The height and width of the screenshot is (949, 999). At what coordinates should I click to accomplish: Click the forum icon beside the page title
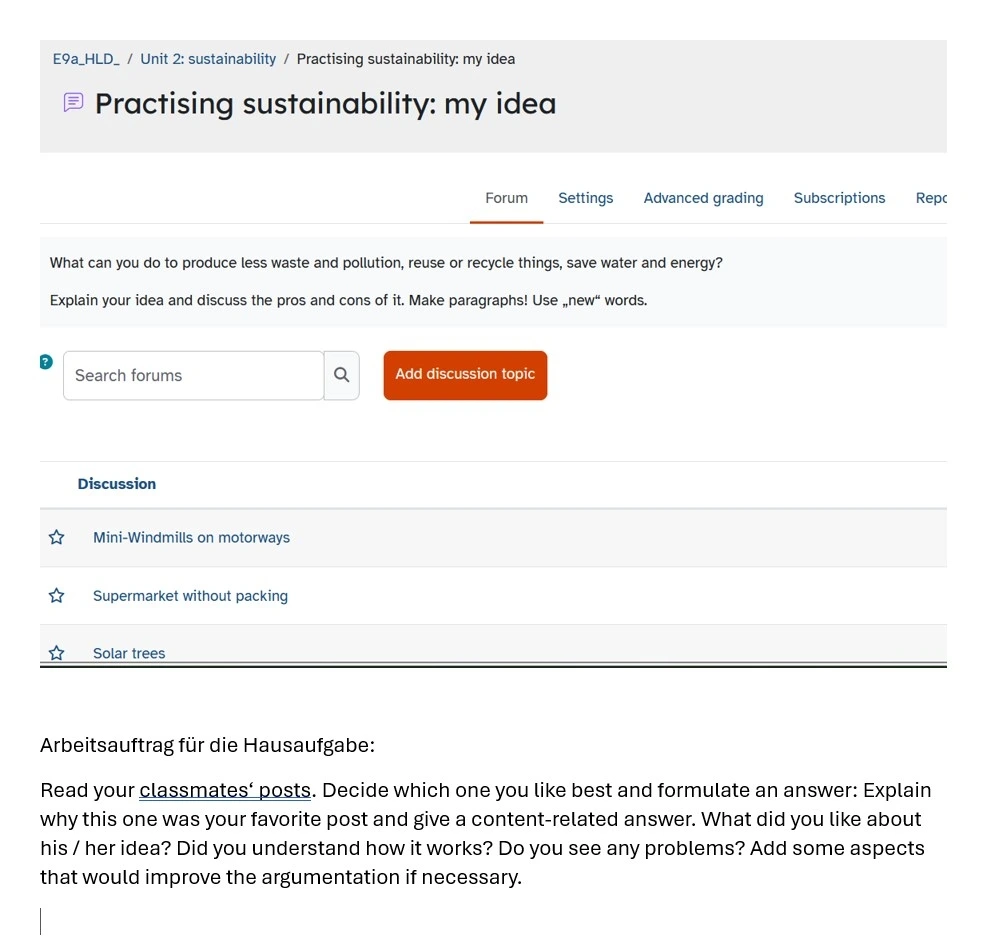click(73, 103)
